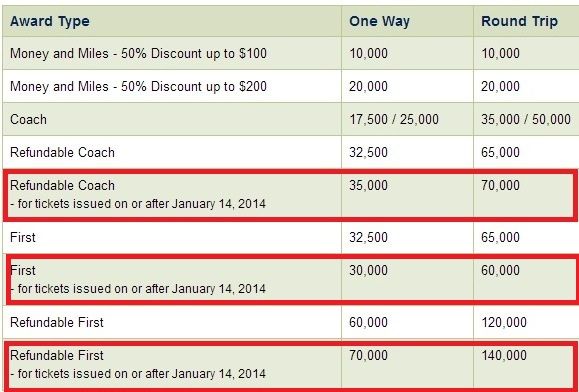
Task: Click the 30,000 First one way value
Action: tap(369, 271)
